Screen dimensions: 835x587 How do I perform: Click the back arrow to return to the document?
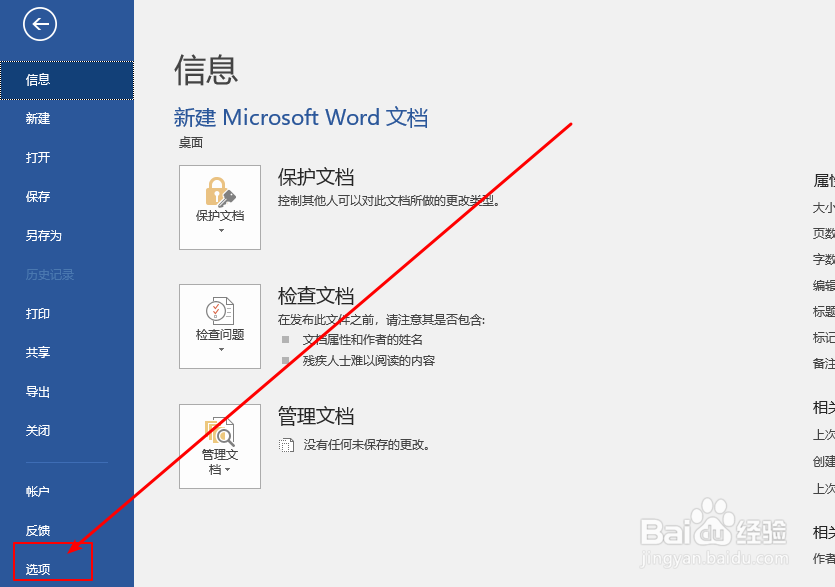[40, 24]
